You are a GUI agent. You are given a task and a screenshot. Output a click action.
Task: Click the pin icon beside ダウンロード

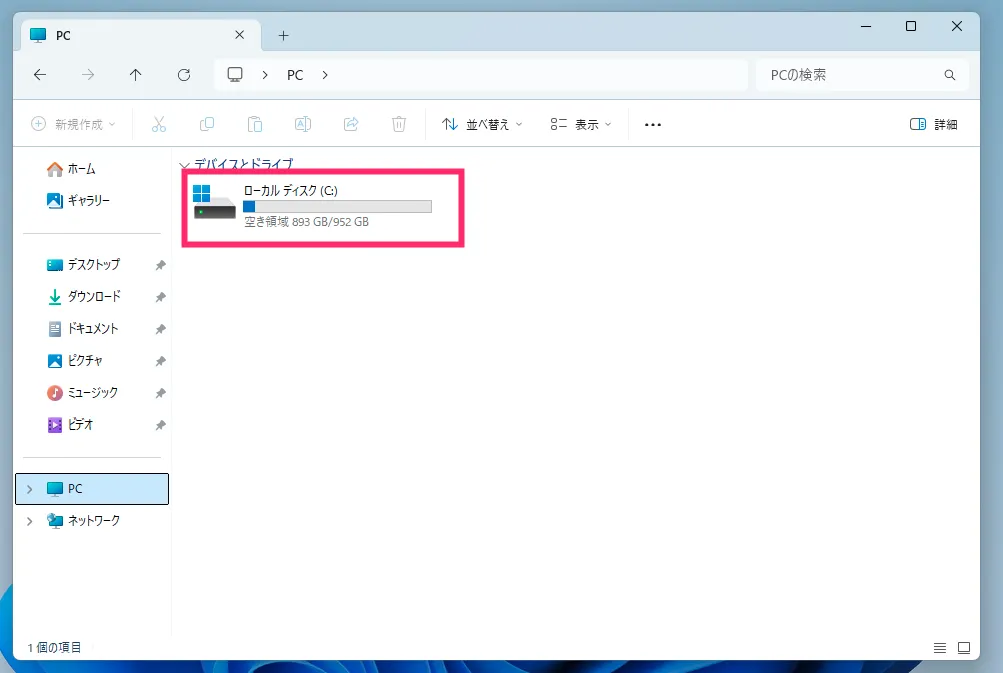pos(161,297)
